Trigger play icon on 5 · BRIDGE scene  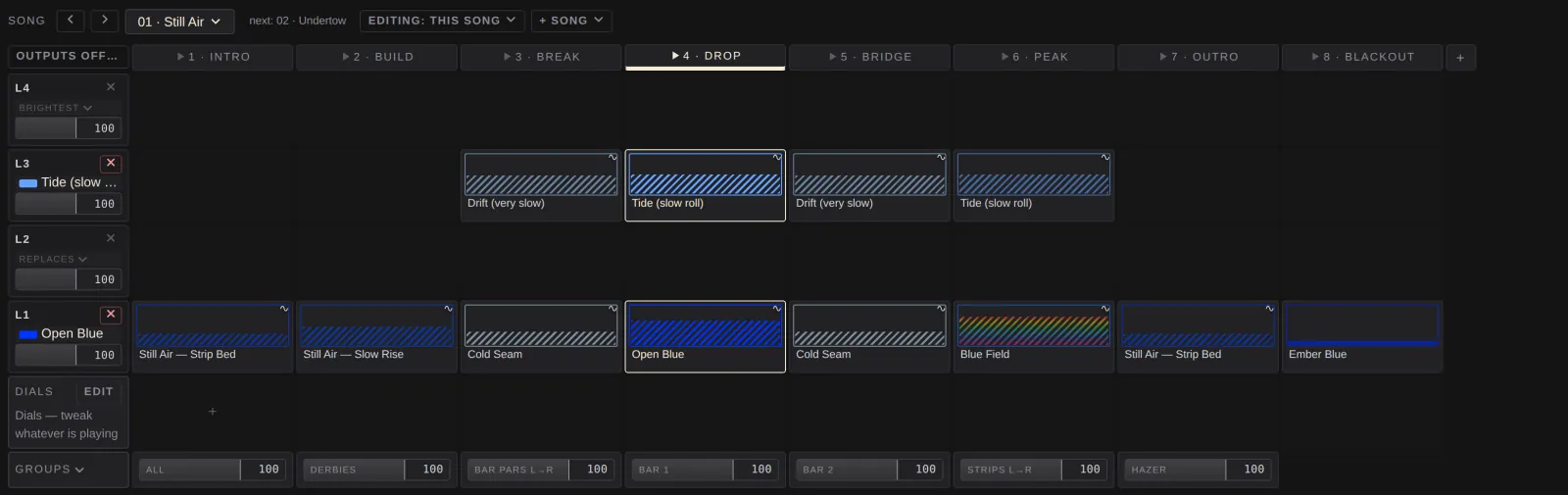tap(833, 57)
